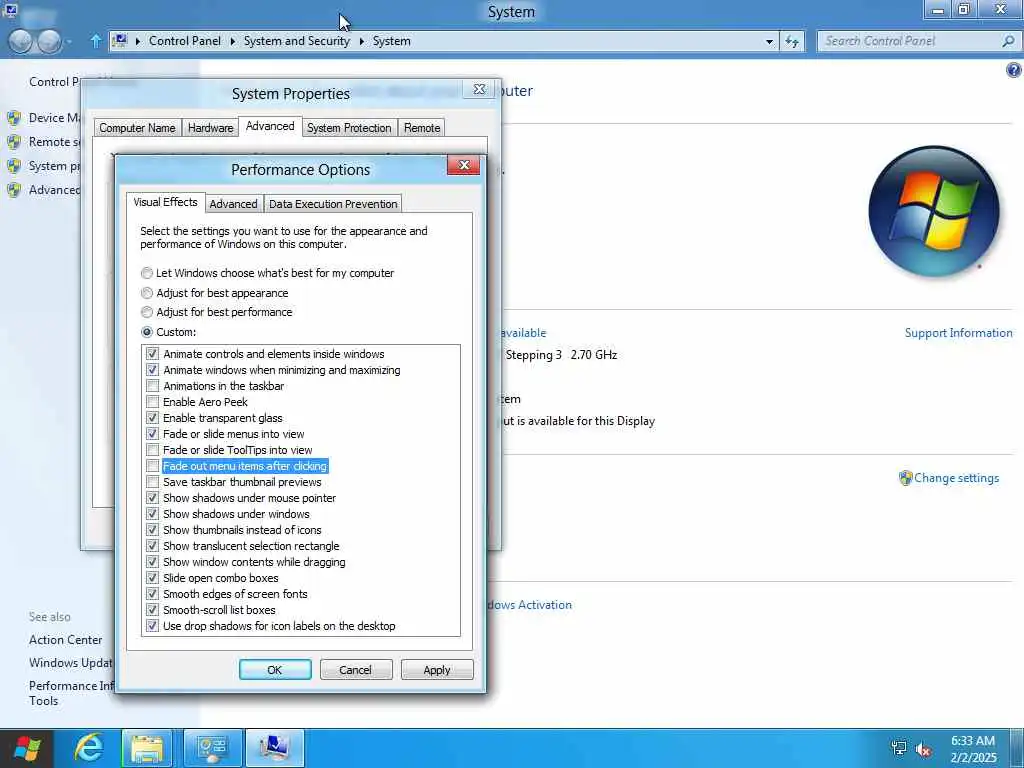
Task: Uncheck Show shadows under mouse pointer
Action: tap(152, 498)
